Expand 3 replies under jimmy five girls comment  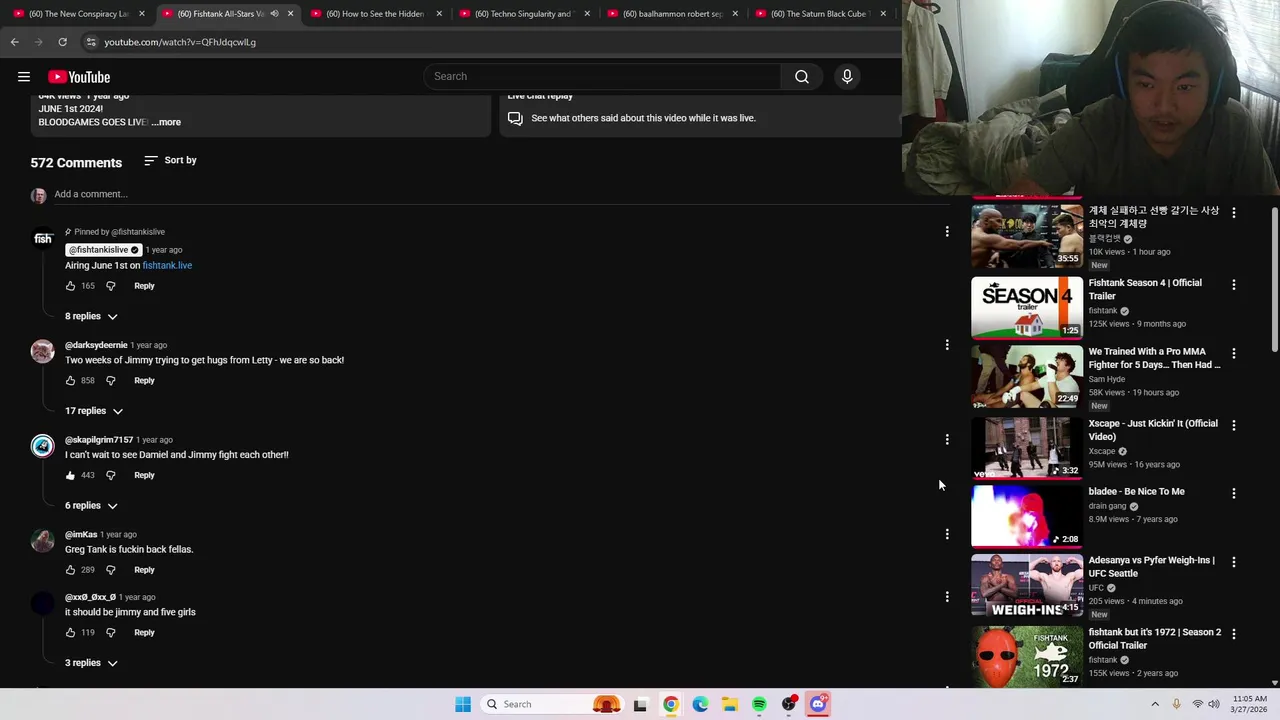click(x=91, y=663)
